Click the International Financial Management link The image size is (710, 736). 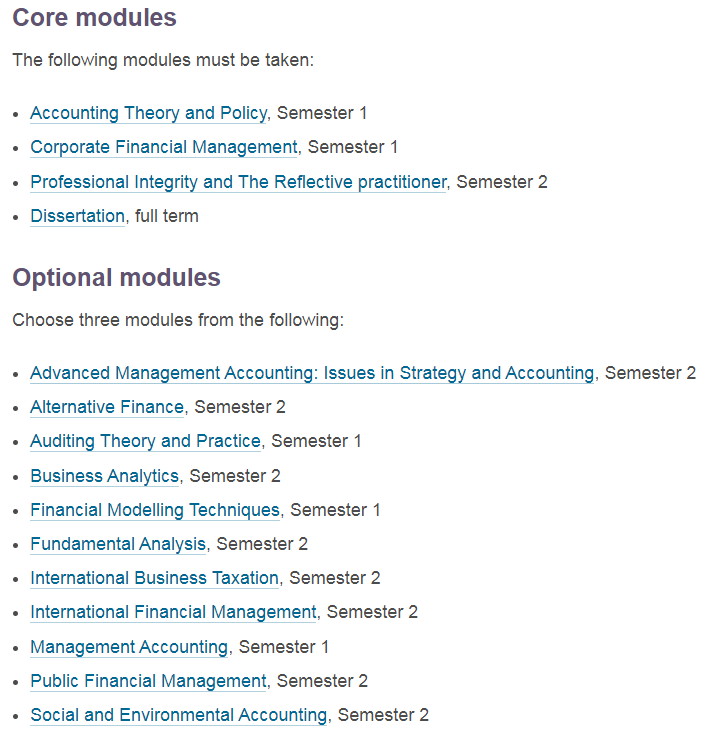click(173, 612)
